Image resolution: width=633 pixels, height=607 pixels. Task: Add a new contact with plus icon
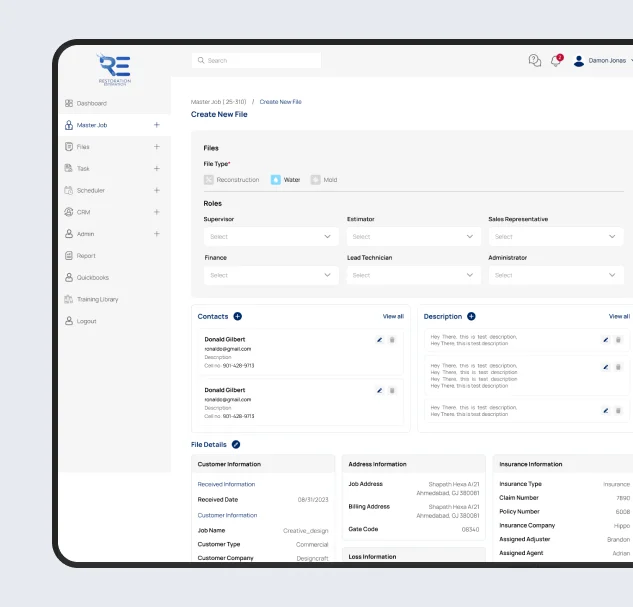238,316
